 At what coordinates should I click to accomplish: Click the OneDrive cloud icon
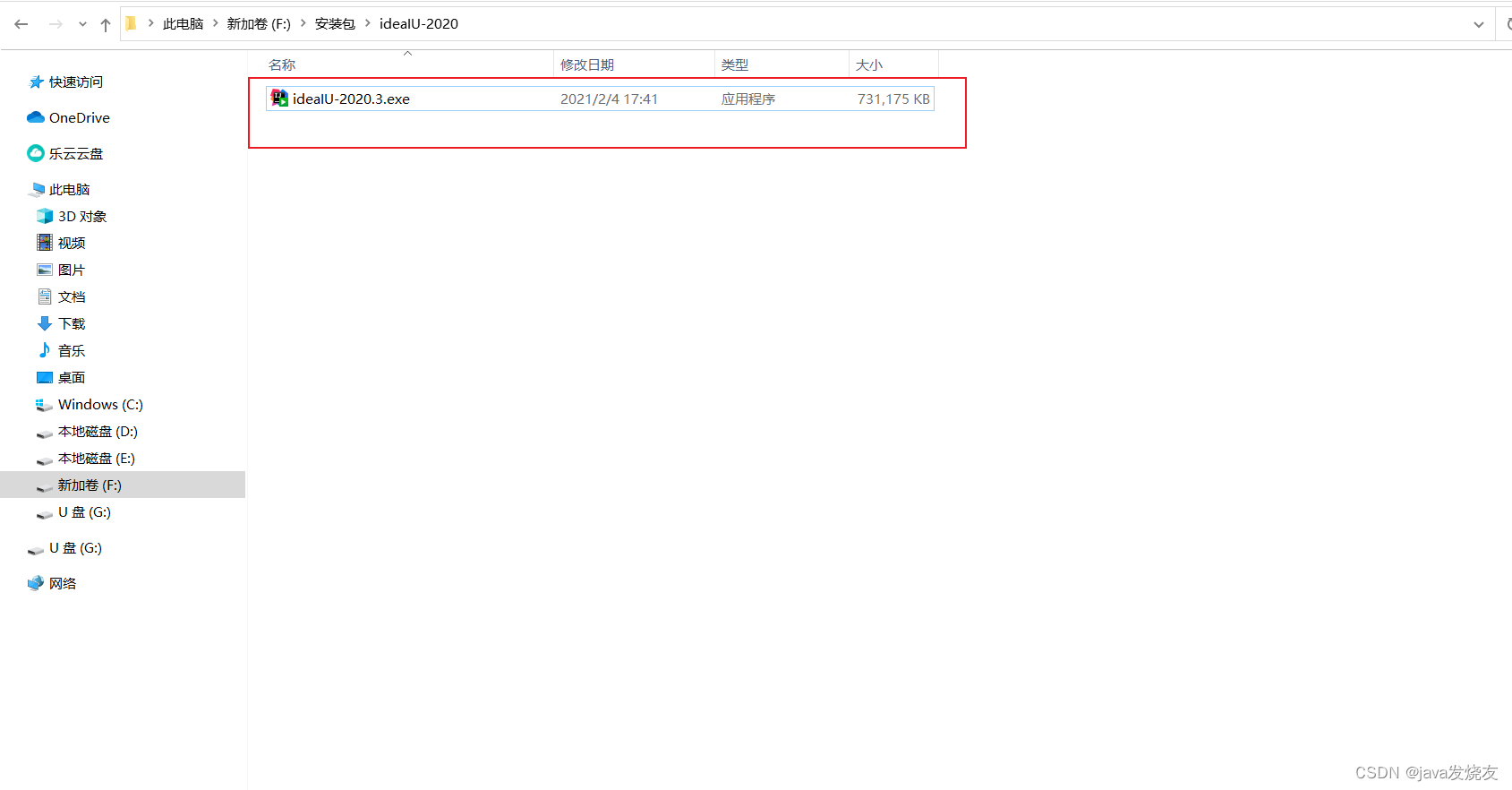[x=36, y=117]
